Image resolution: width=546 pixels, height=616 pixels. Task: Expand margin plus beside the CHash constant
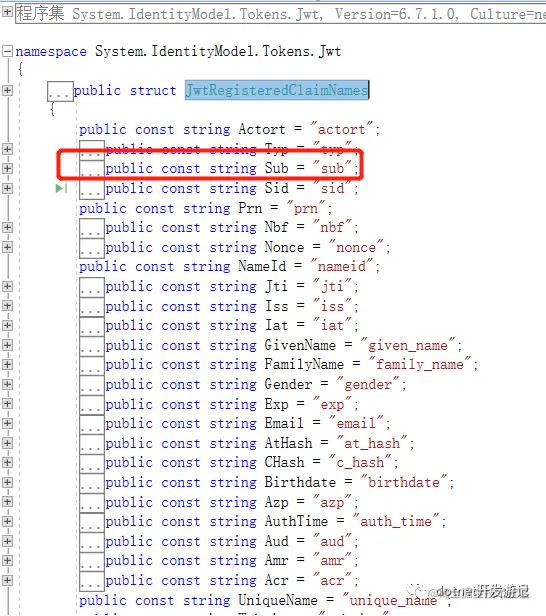click(x=7, y=462)
